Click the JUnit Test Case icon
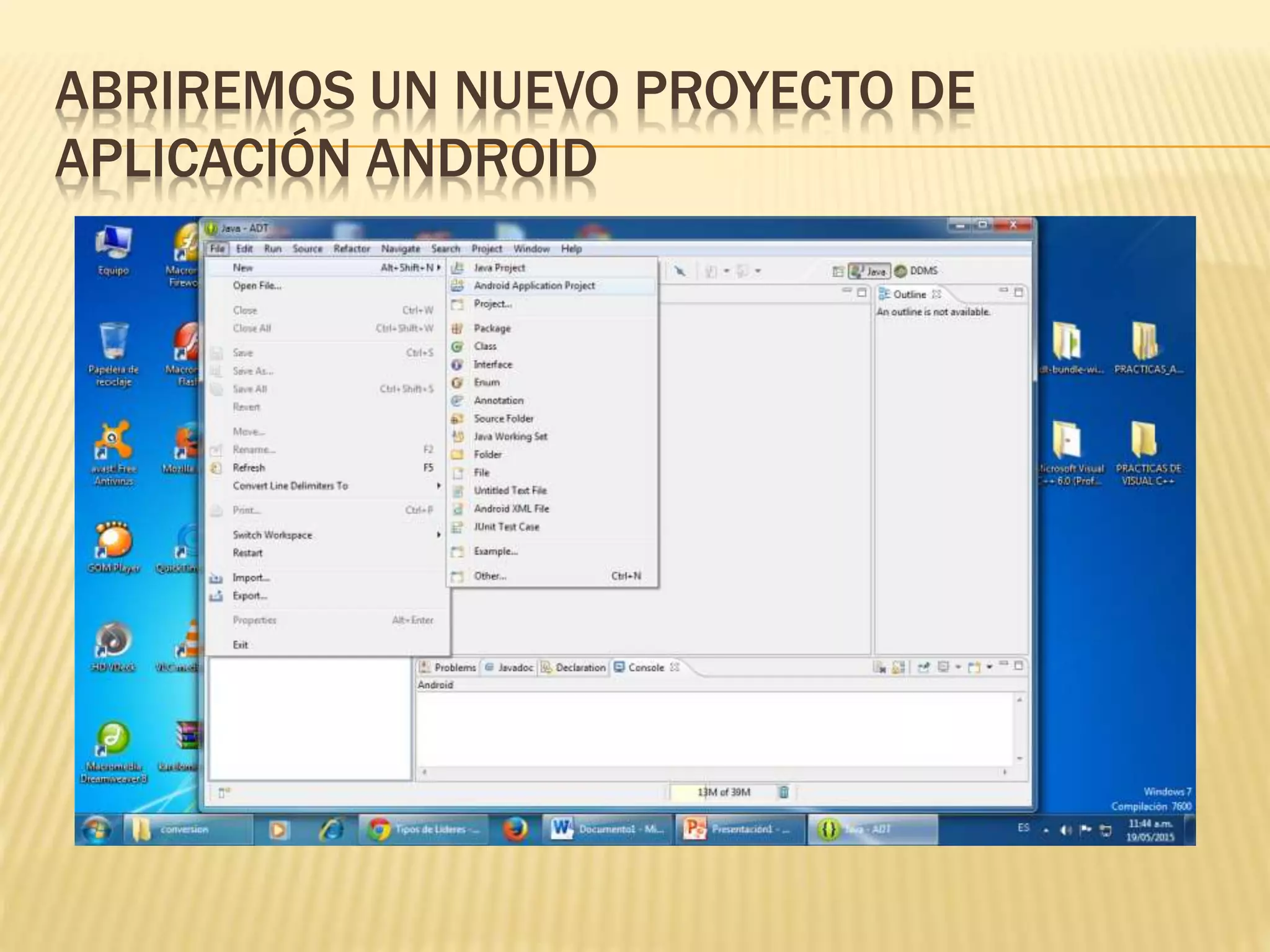Screen dimensions: 1270x952 click(x=458, y=527)
